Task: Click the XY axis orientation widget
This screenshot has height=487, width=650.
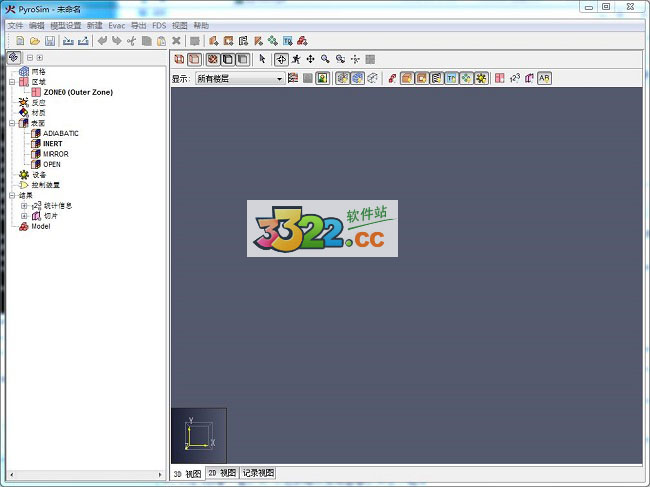Action: point(199,435)
